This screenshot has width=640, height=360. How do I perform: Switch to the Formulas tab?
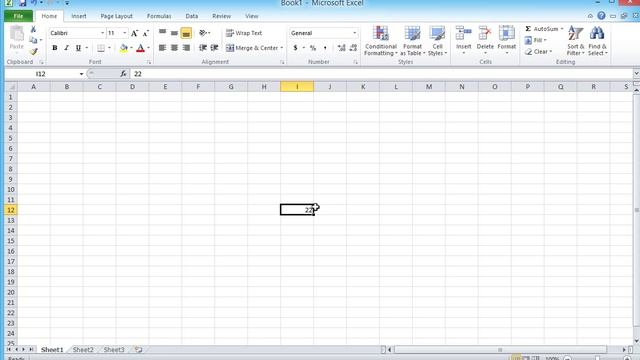coord(159,16)
